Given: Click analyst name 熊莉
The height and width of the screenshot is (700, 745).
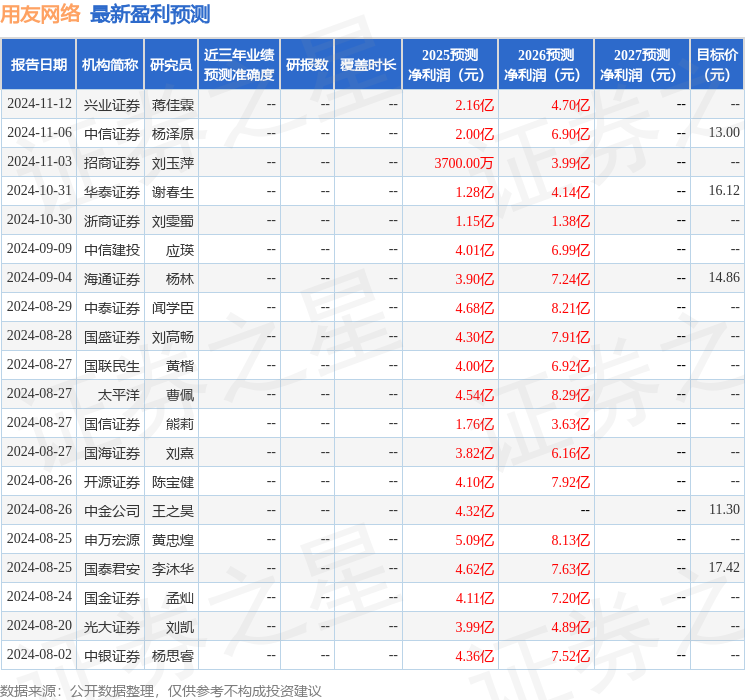Looking at the screenshot, I should [180, 424].
